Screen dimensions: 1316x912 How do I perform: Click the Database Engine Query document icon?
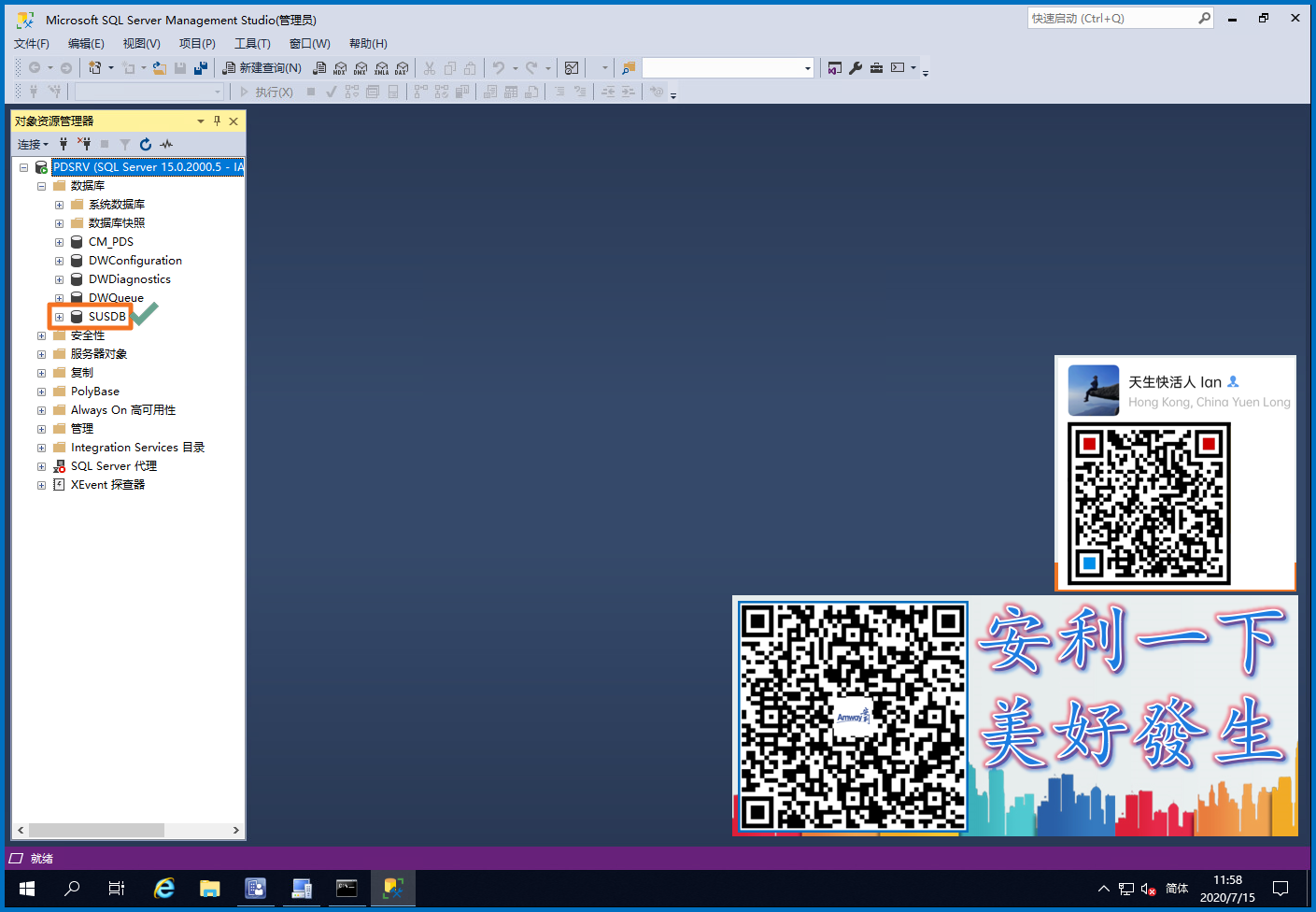(319, 67)
